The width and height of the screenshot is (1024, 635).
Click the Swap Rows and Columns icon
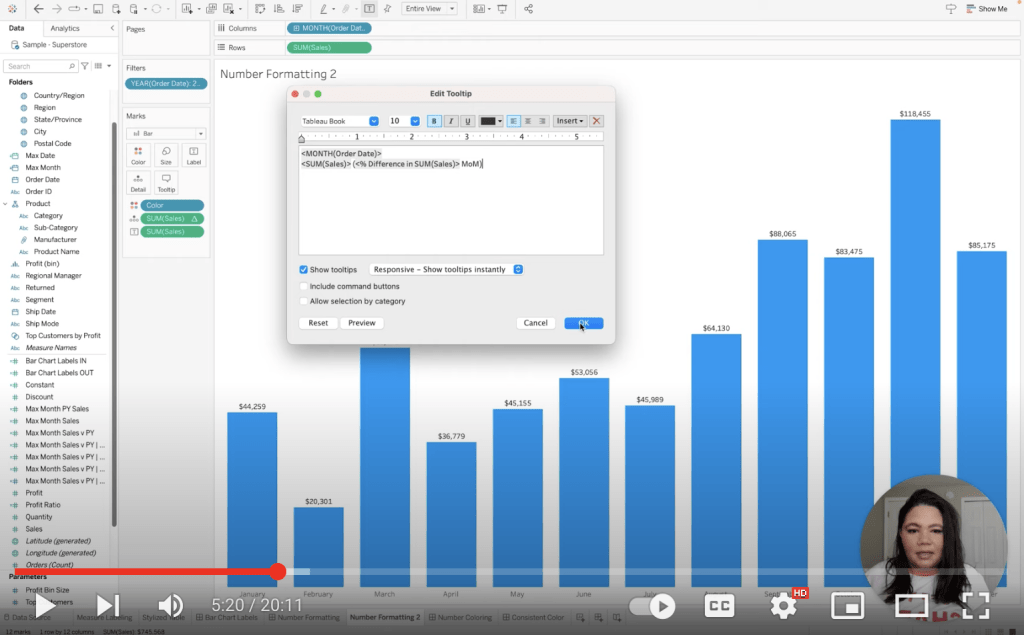click(x=260, y=9)
